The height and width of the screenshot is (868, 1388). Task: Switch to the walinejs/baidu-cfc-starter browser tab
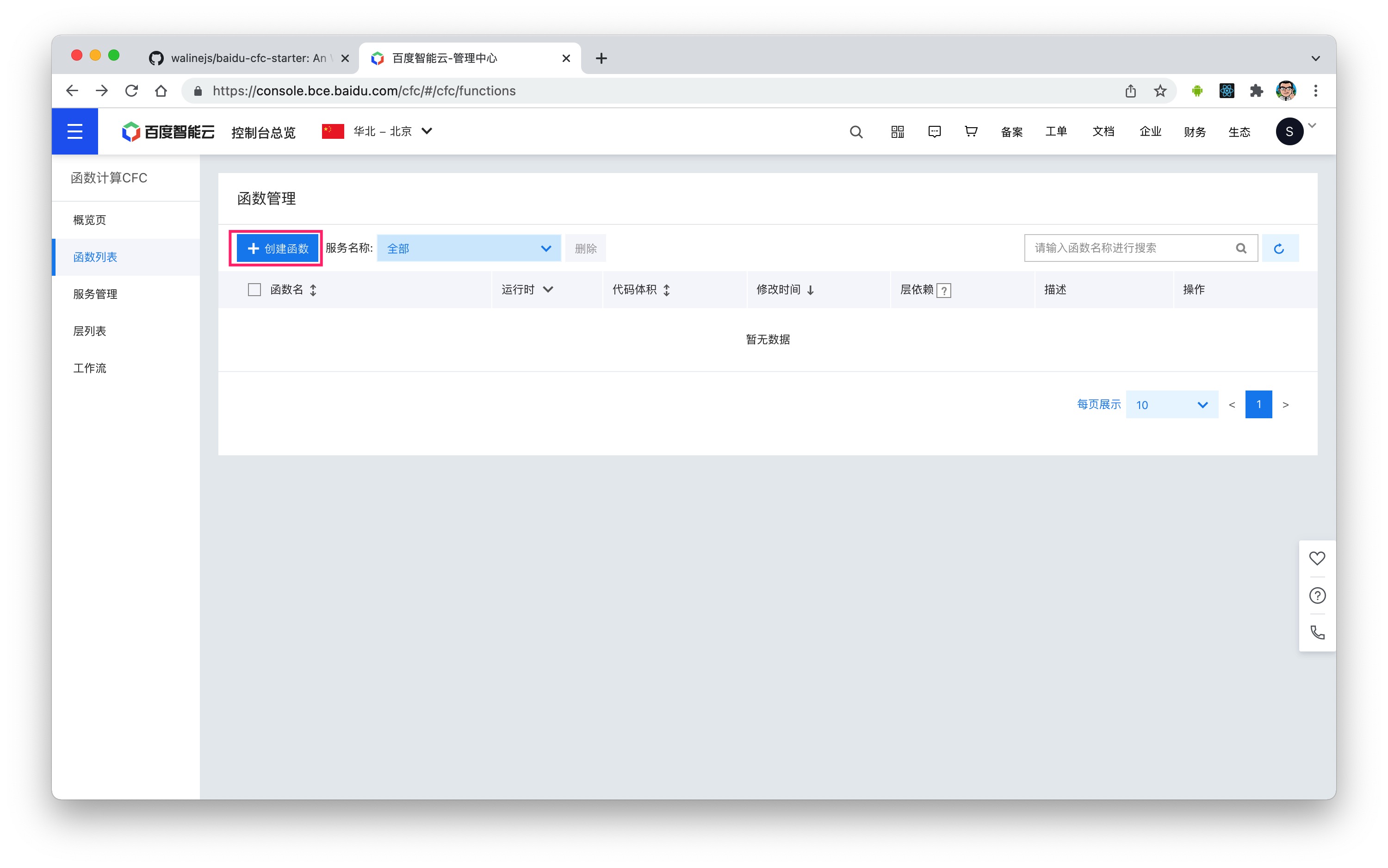point(248,58)
